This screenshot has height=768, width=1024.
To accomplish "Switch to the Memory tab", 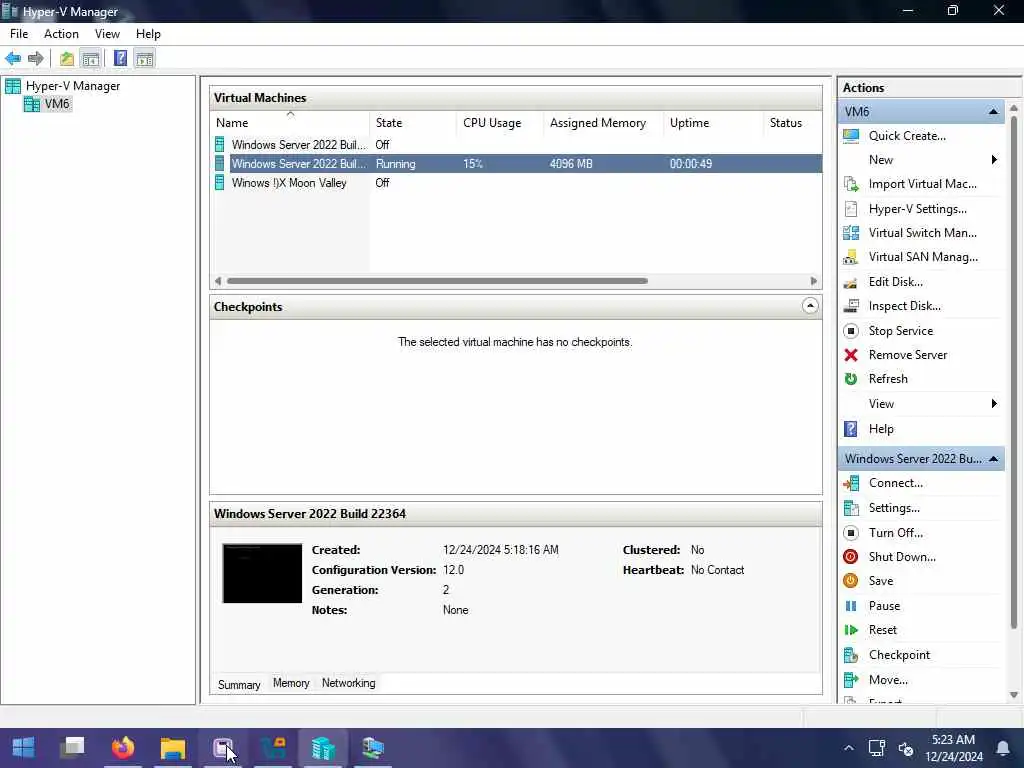I will coord(291,683).
